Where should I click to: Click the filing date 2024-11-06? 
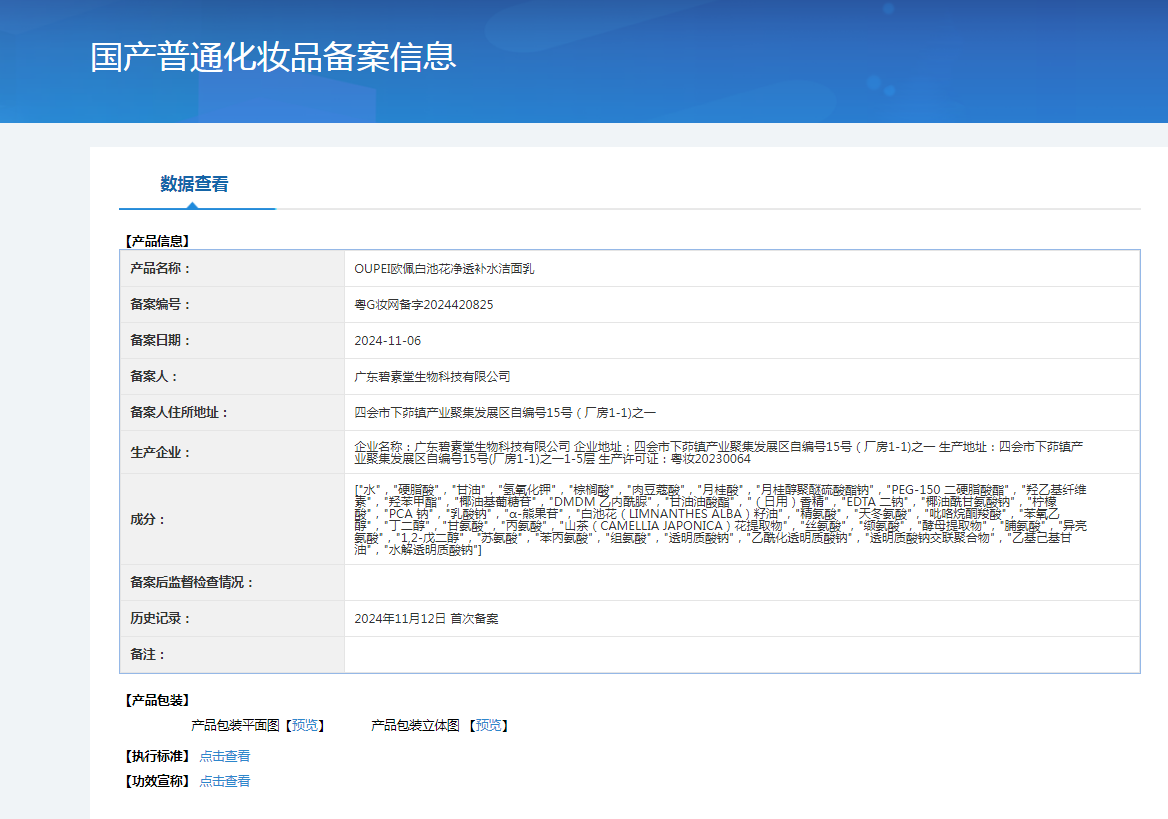point(387,341)
